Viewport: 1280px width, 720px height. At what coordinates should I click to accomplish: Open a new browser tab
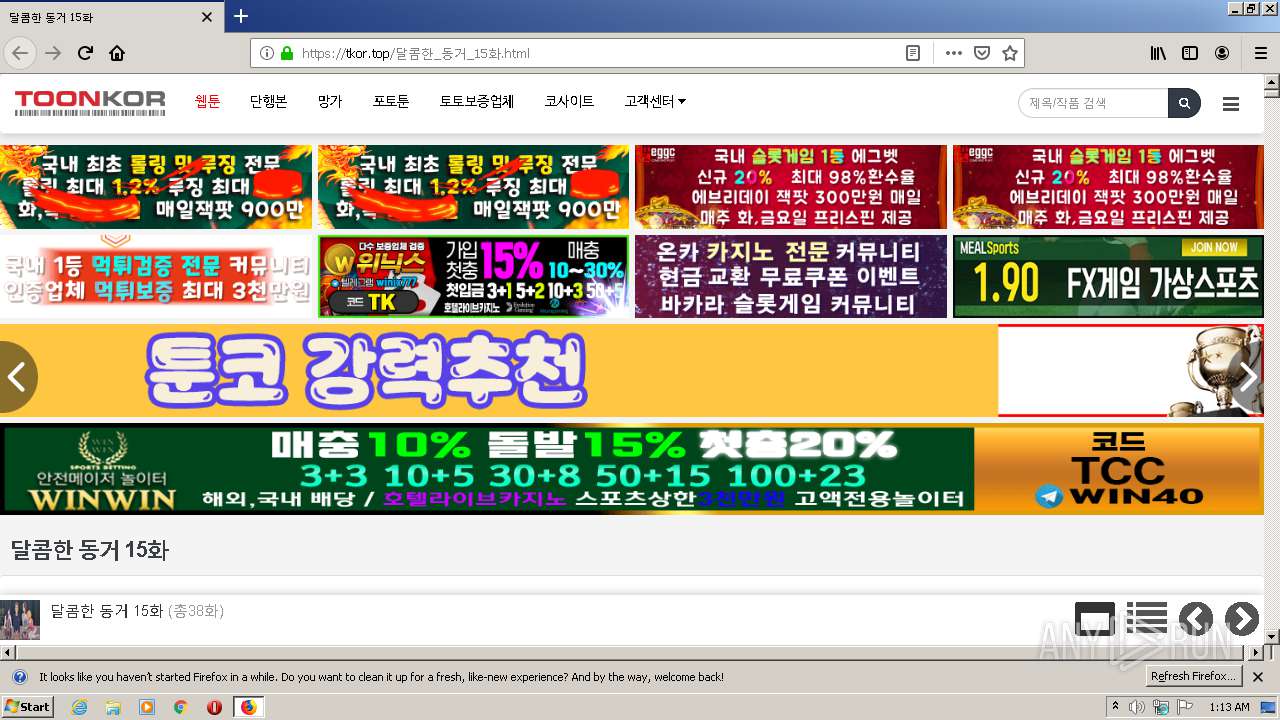point(241,16)
